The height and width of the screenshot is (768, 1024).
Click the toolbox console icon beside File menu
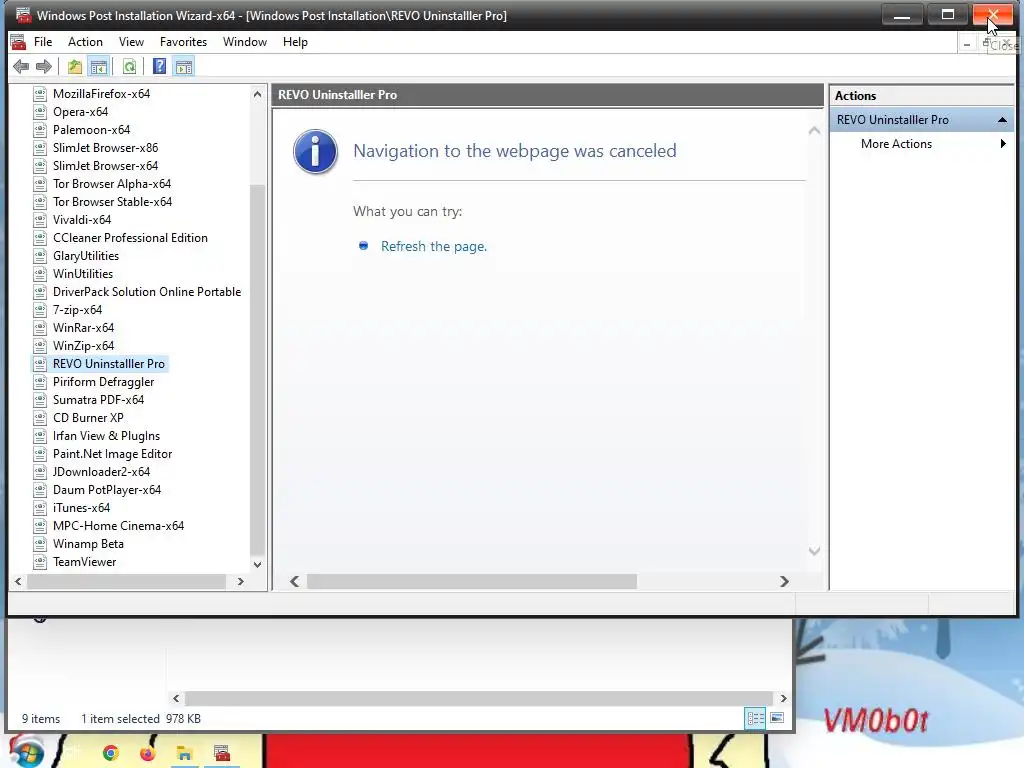(x=18, y=42)
